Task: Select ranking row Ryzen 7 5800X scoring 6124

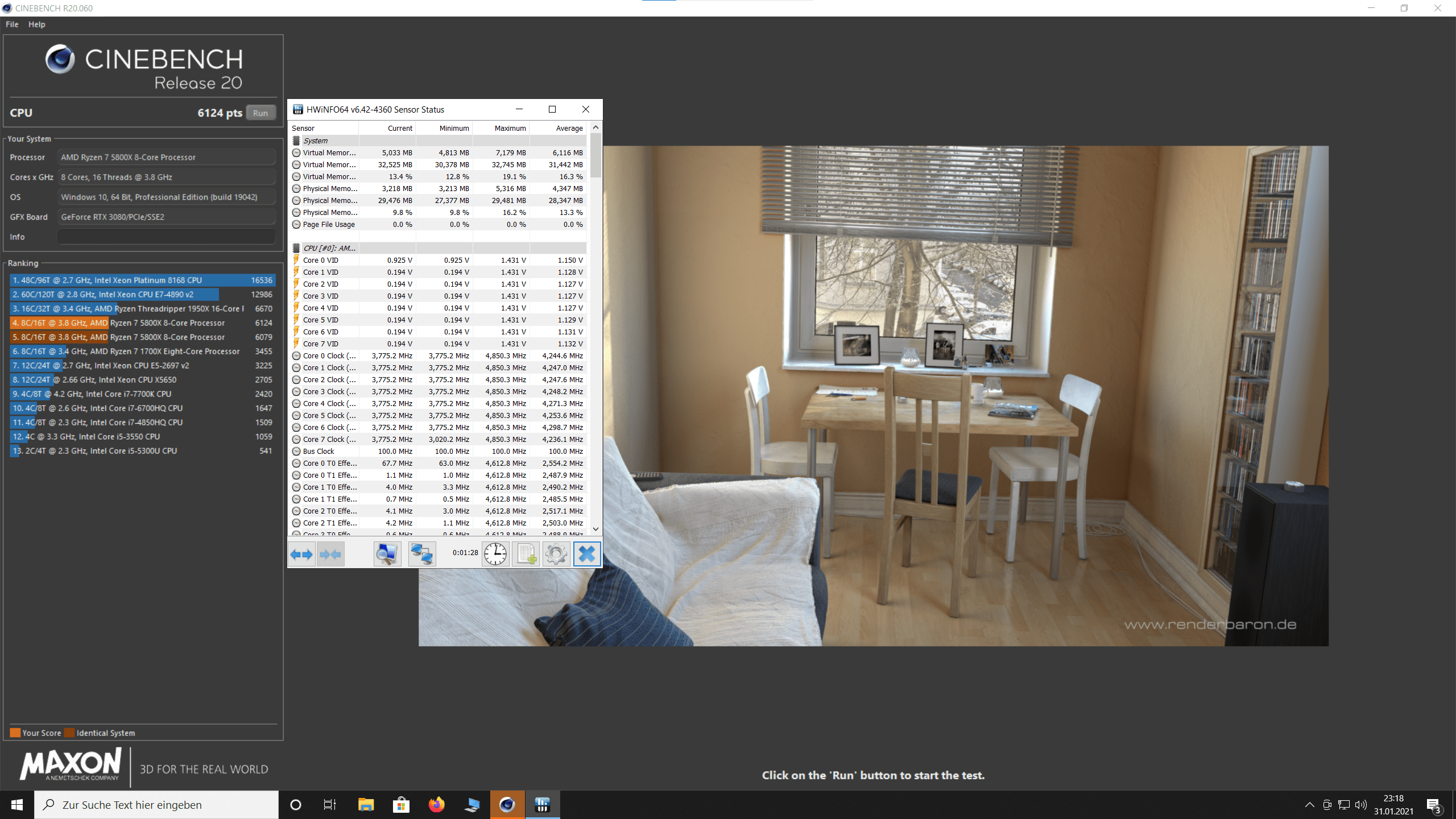Action: click(x=143, y=323)
